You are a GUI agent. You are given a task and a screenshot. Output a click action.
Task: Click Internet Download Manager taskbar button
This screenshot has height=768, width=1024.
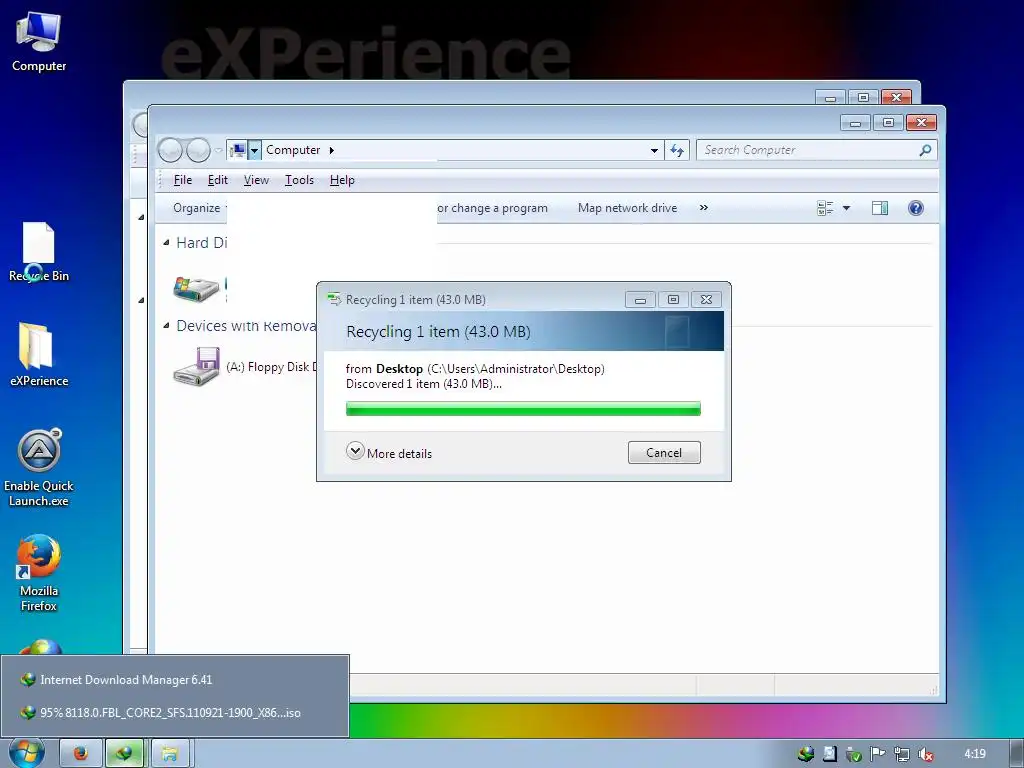[125, 753]
